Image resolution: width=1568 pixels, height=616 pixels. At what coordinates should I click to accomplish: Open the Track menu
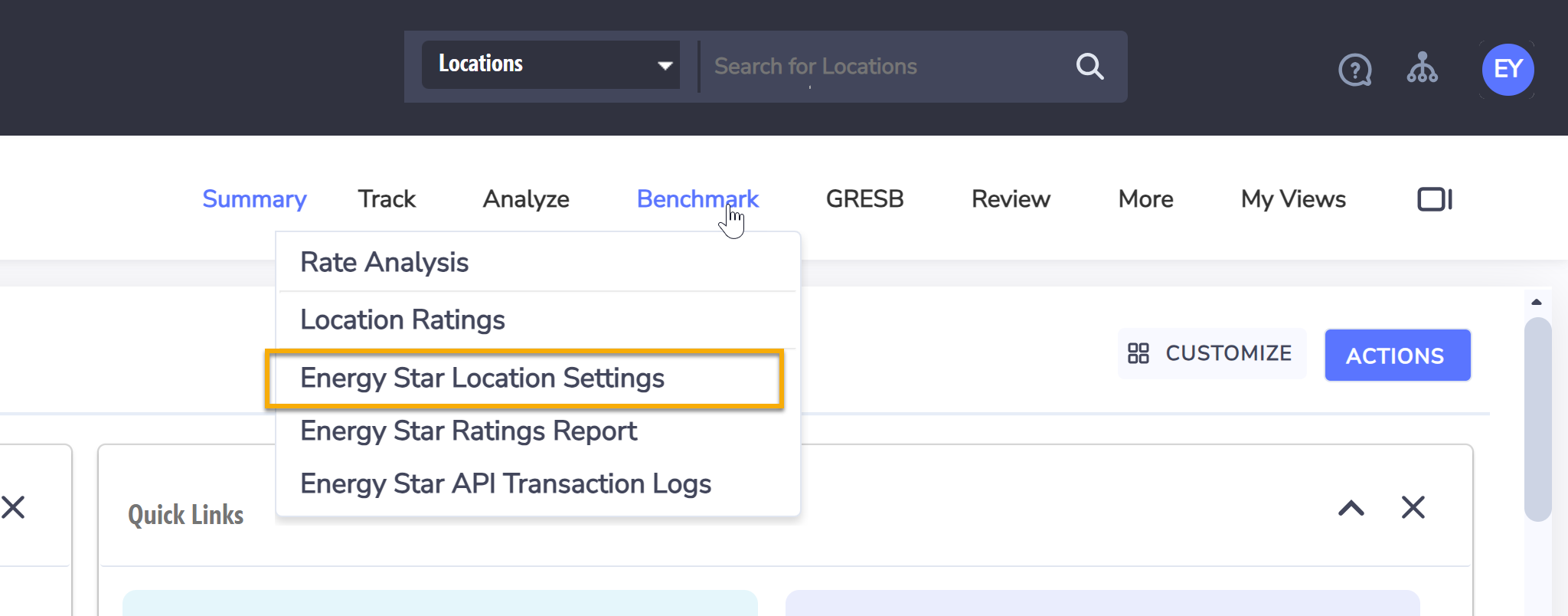pyautogui.click(x=387, y=199)
